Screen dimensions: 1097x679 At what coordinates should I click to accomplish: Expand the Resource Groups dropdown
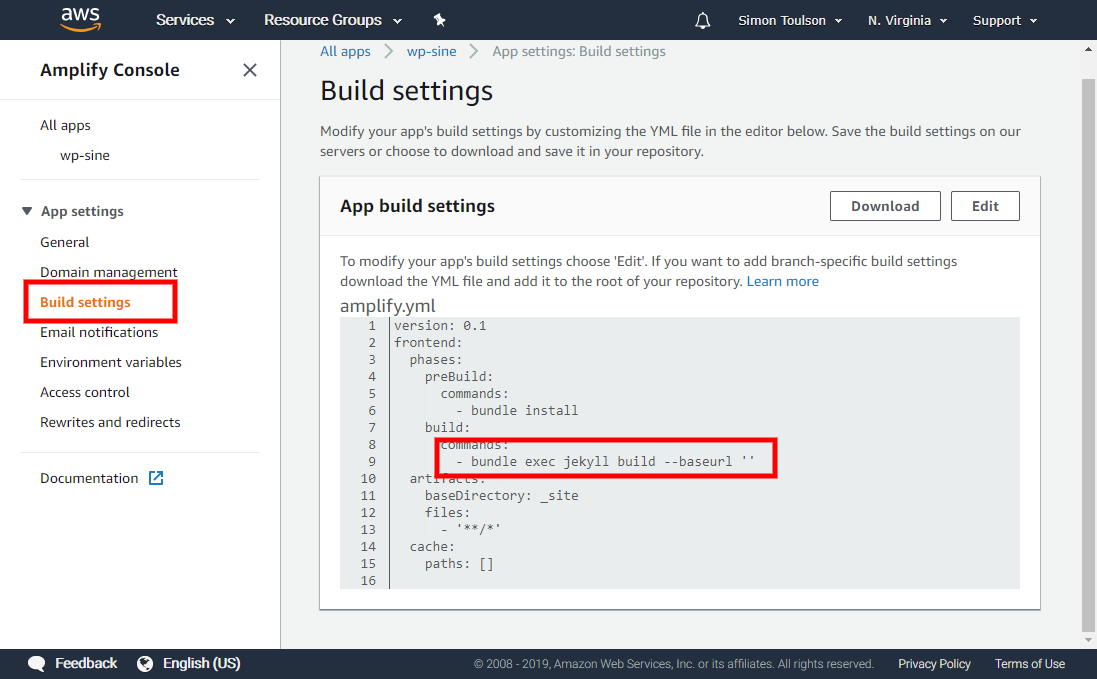(x=333, y=20)
